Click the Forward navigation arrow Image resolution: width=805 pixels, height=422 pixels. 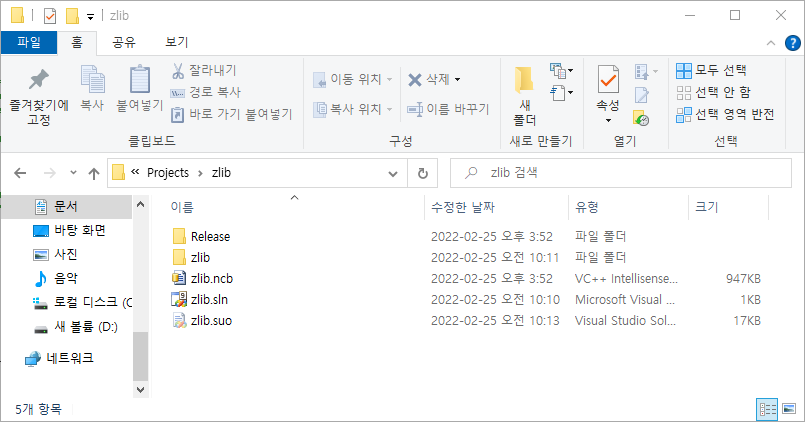click(49, 173)
